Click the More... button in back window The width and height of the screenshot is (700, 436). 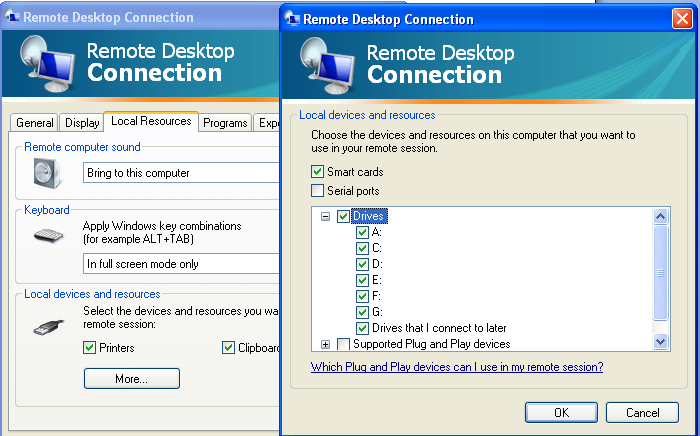pos(132,378)
